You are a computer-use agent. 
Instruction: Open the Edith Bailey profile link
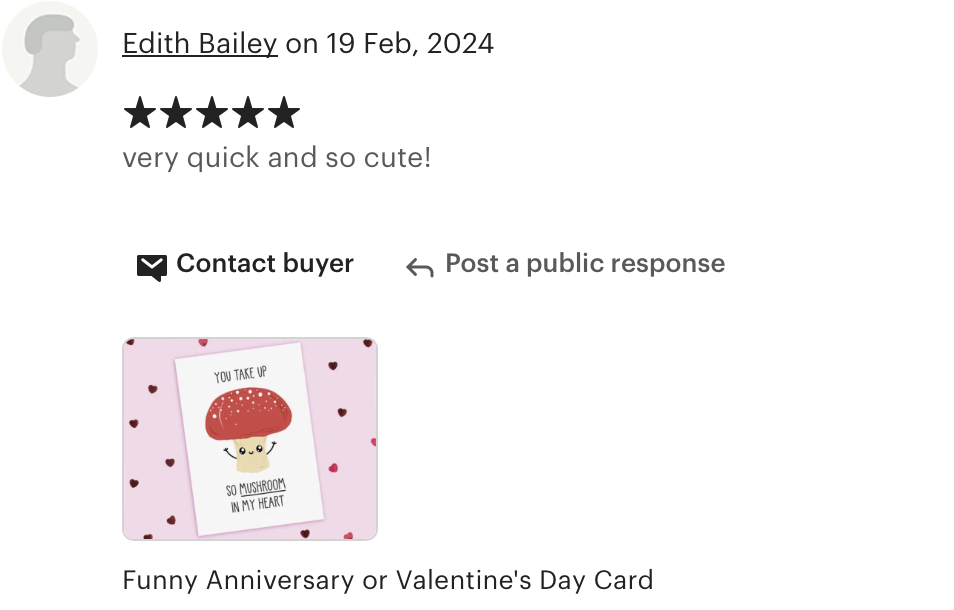pos(200,44)
